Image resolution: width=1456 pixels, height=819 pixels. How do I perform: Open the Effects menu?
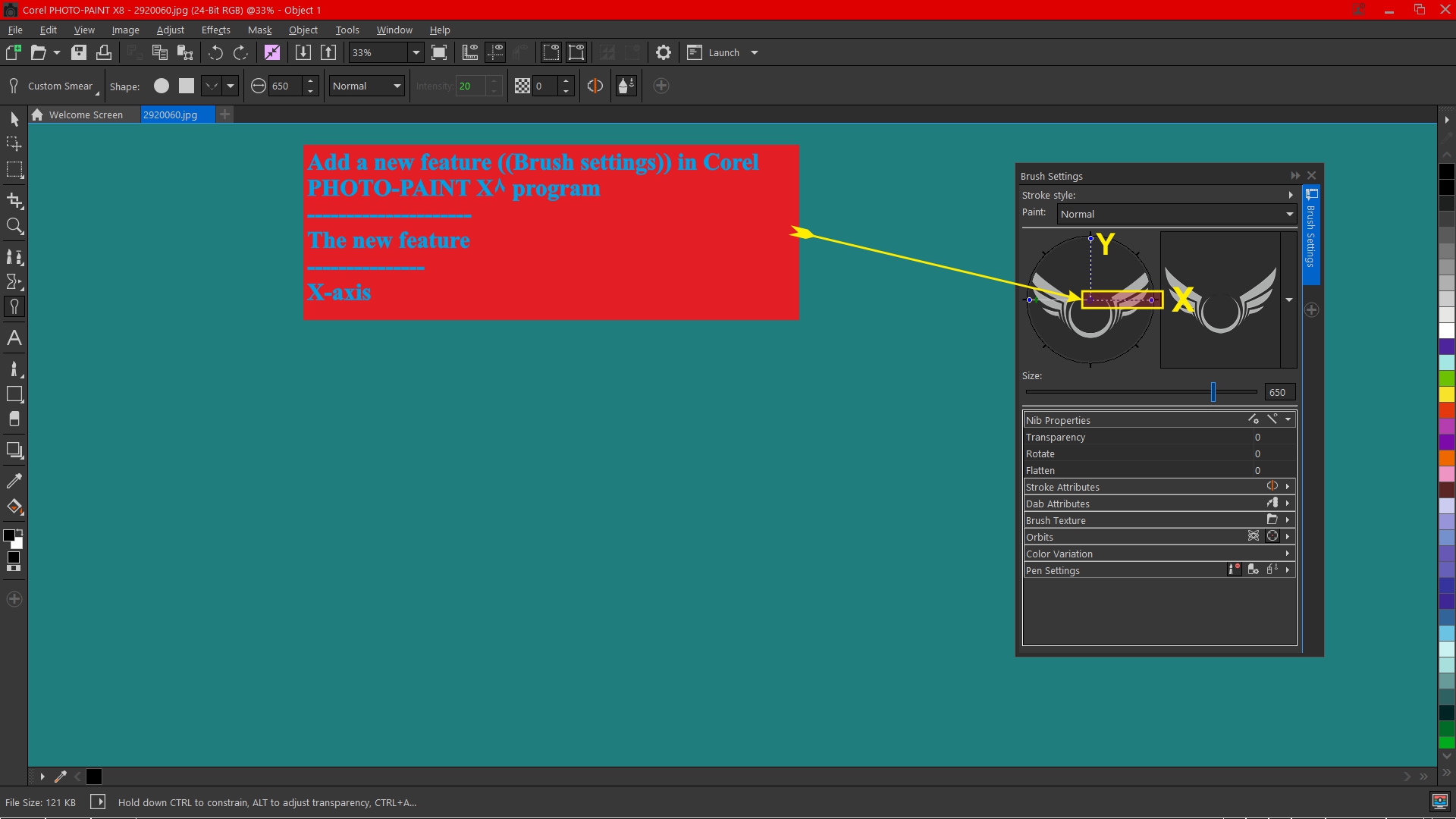[x=215, y=30]
